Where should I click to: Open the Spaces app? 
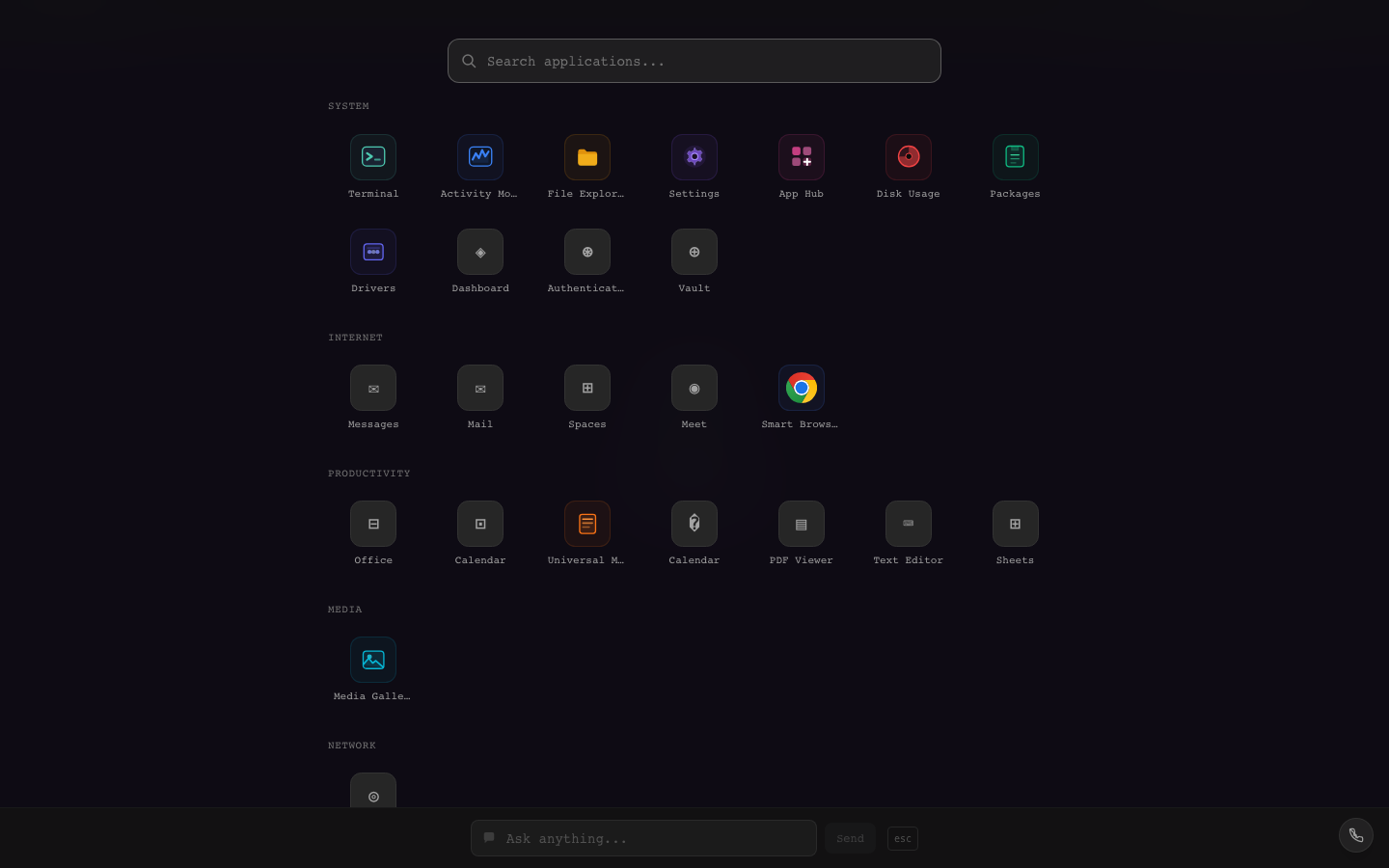[x=587, y=388]
